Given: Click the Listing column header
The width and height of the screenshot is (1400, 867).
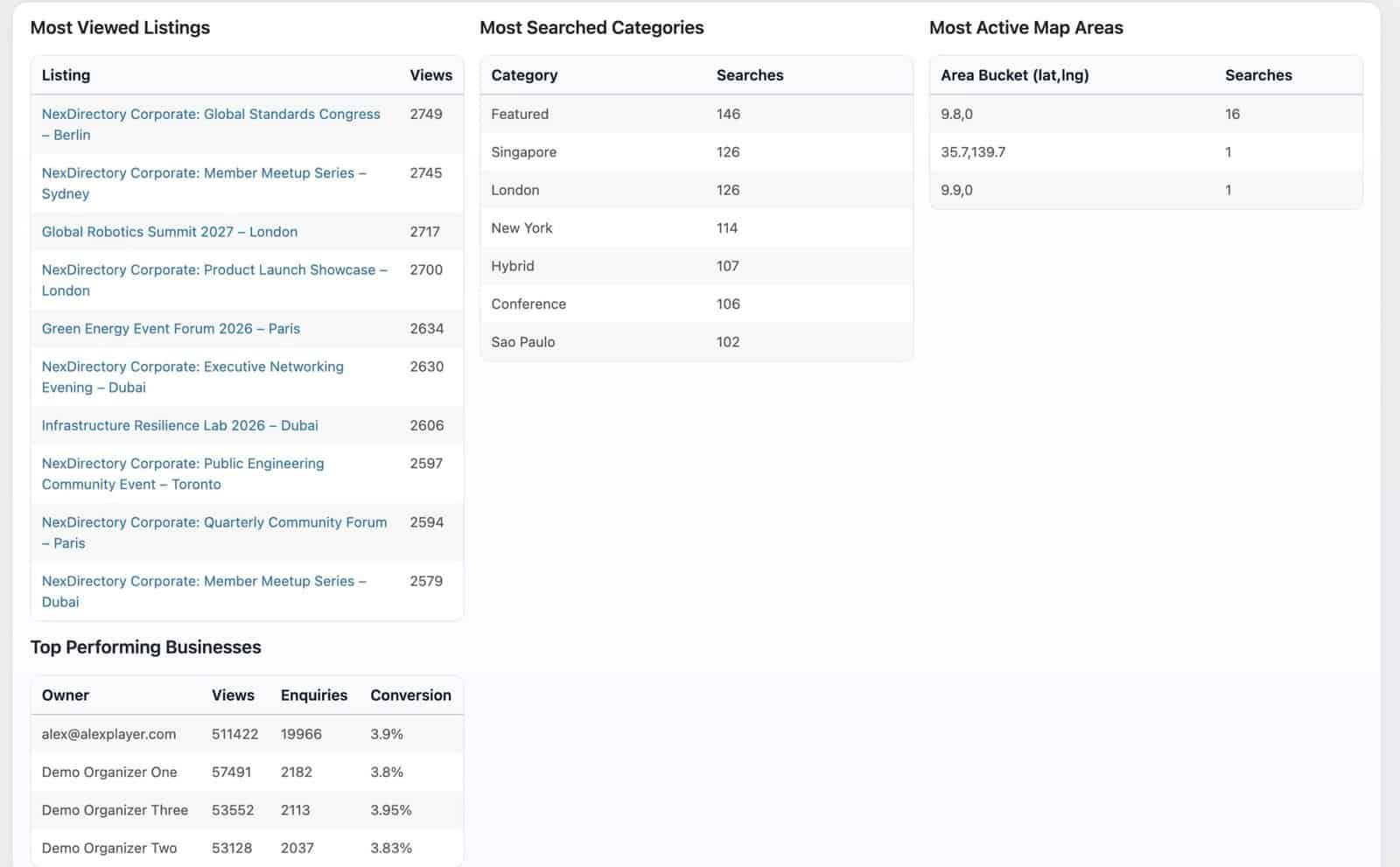Looking at the screenshot, I should coord(66,75).
